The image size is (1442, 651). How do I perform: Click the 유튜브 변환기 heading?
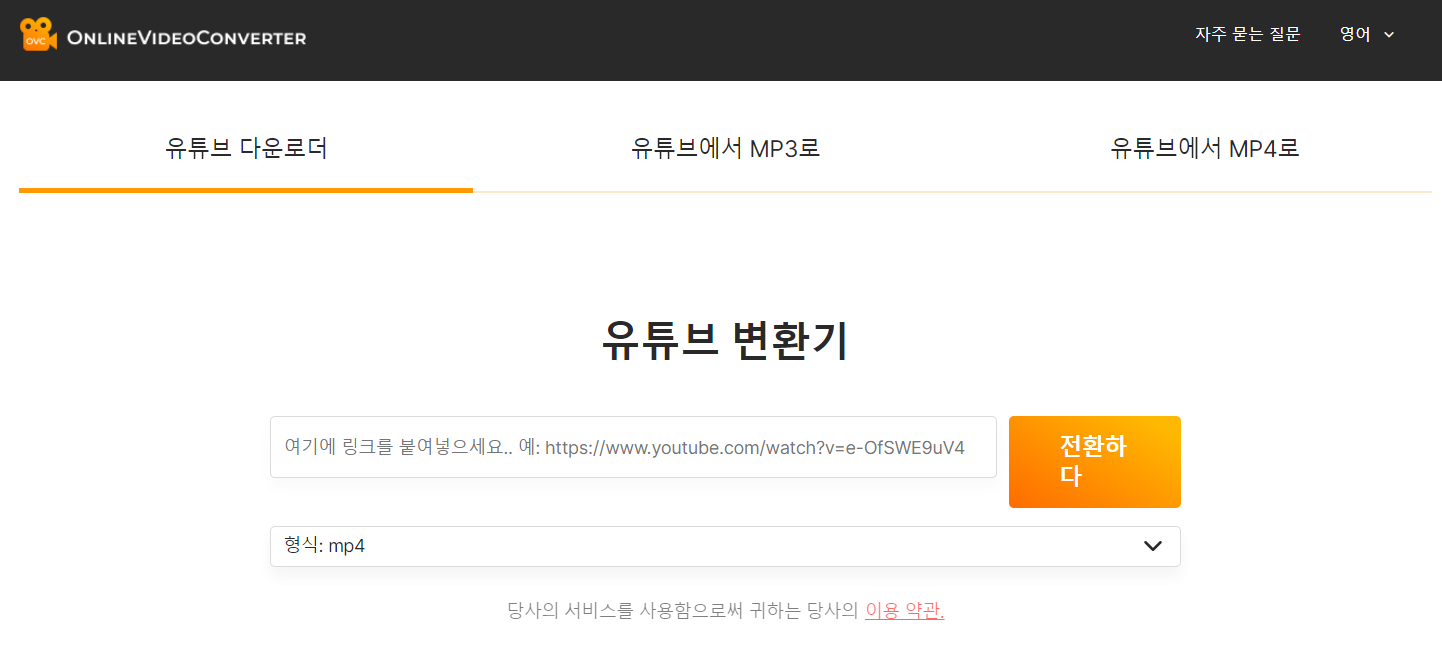point(725,341)
